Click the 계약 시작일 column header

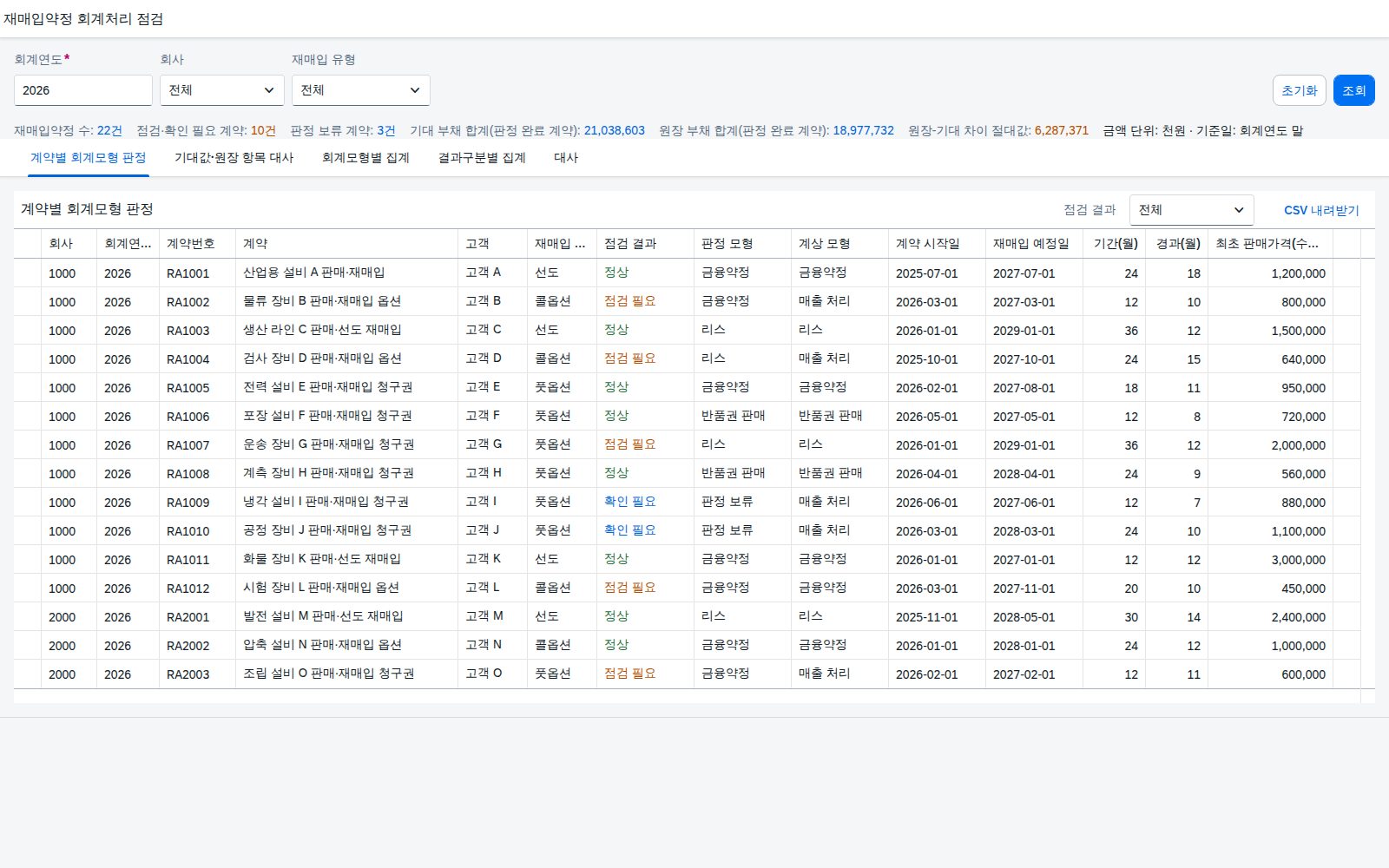point(938,244)
